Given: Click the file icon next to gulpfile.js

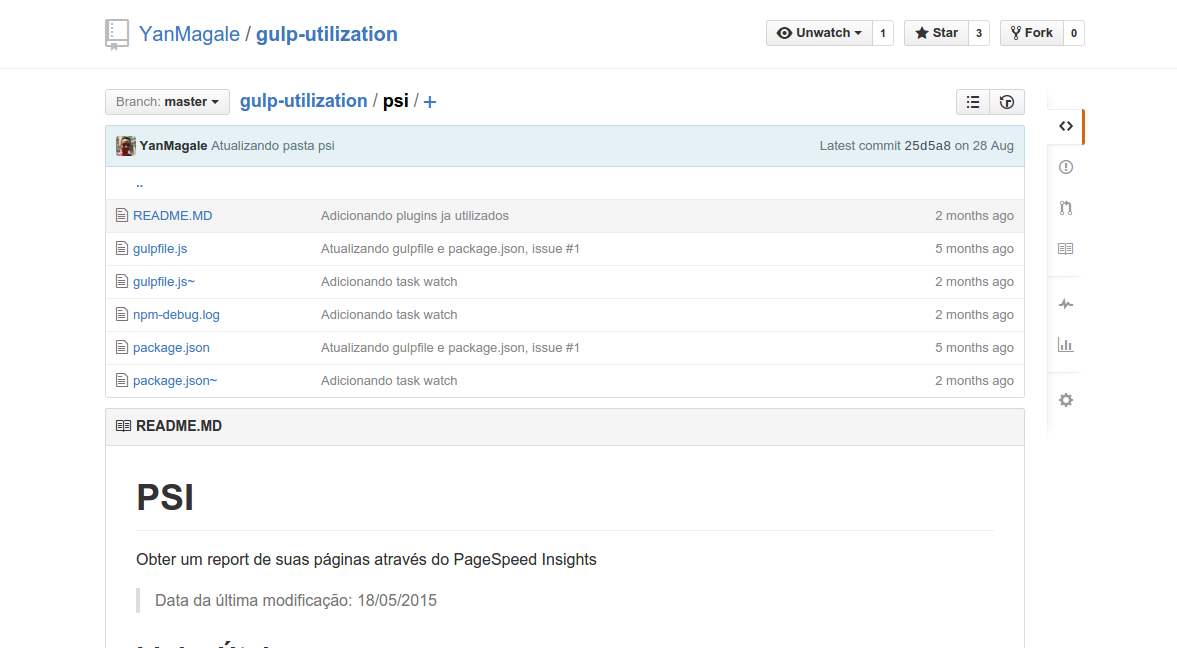Looking at the screenshot, I should click(x=122, y=249).
